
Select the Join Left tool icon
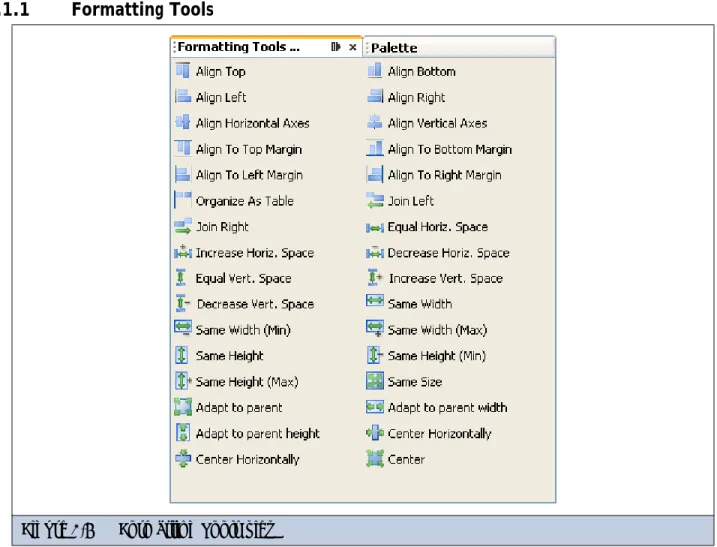375,200
